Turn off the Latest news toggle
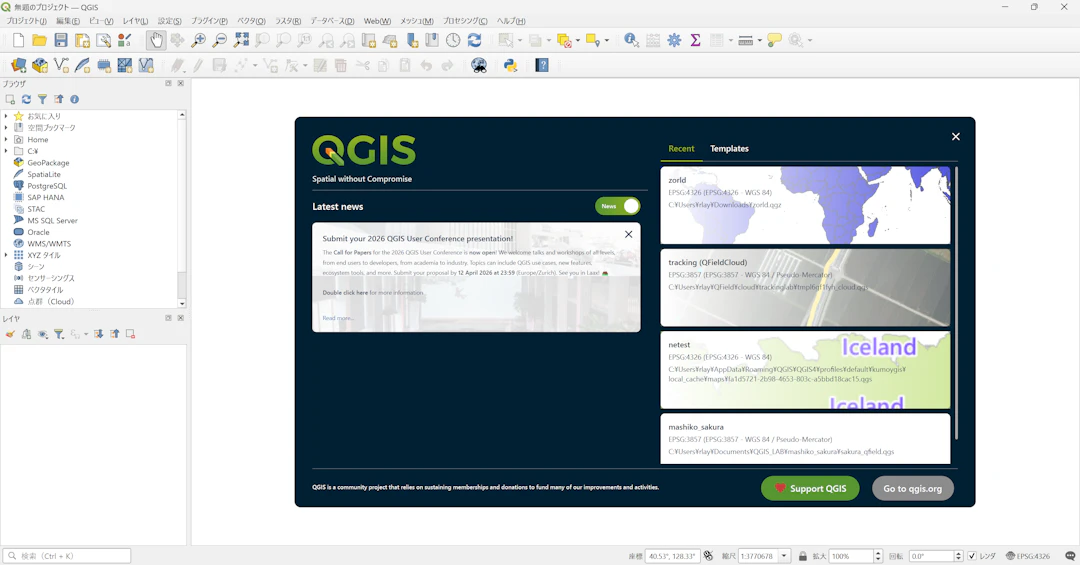The image size is (1080, 565). click(x=618, y=206)
